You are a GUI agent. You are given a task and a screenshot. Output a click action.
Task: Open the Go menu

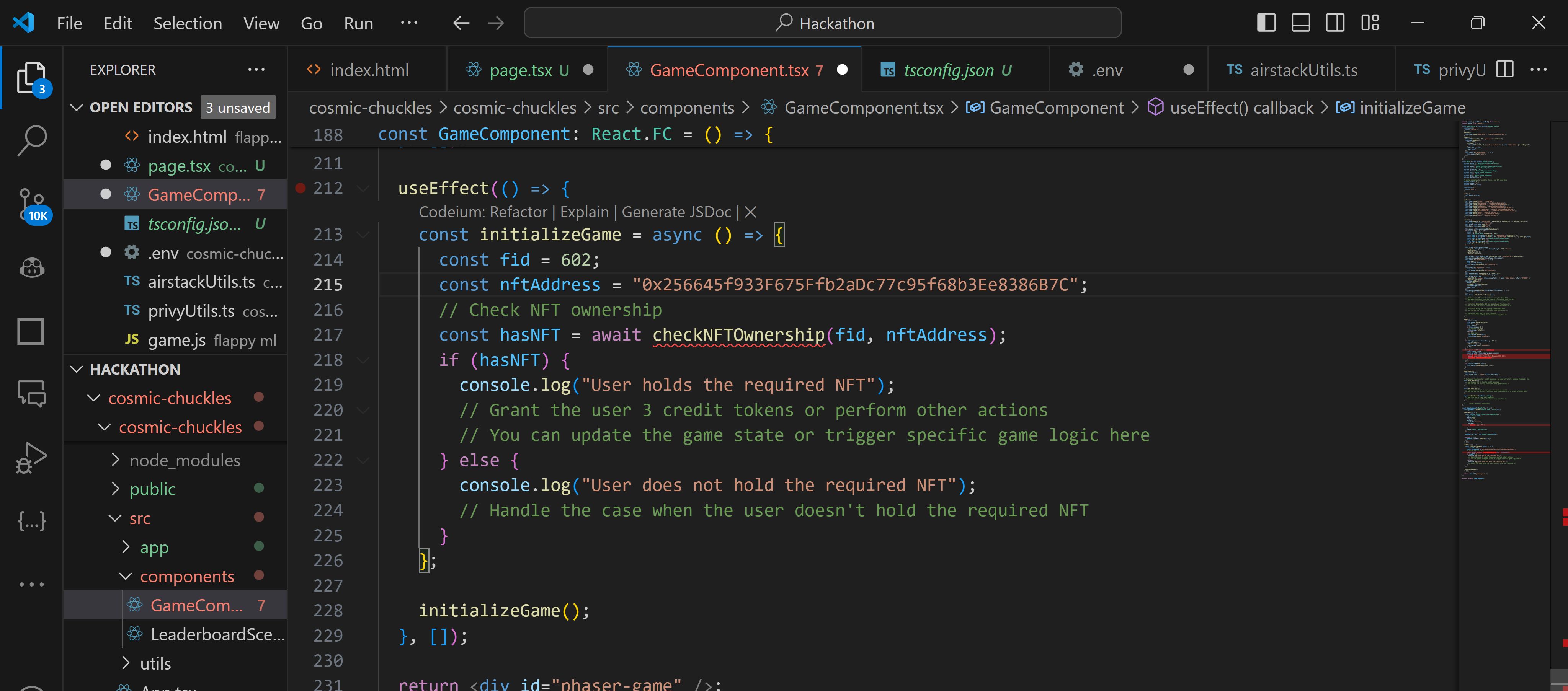tap(311, 23)
